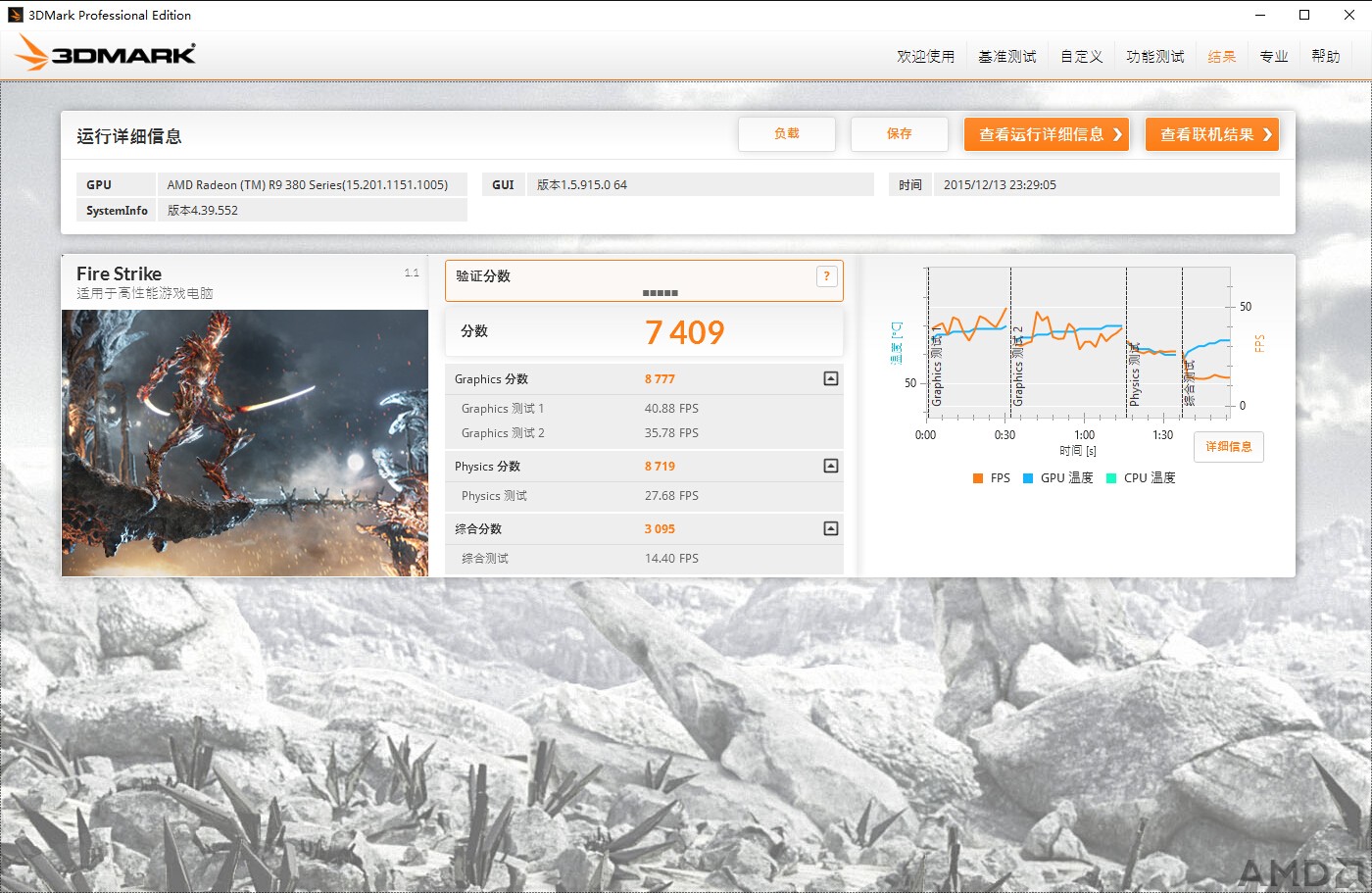Collapse the Graphics 分数 section

tap(831, 378)
